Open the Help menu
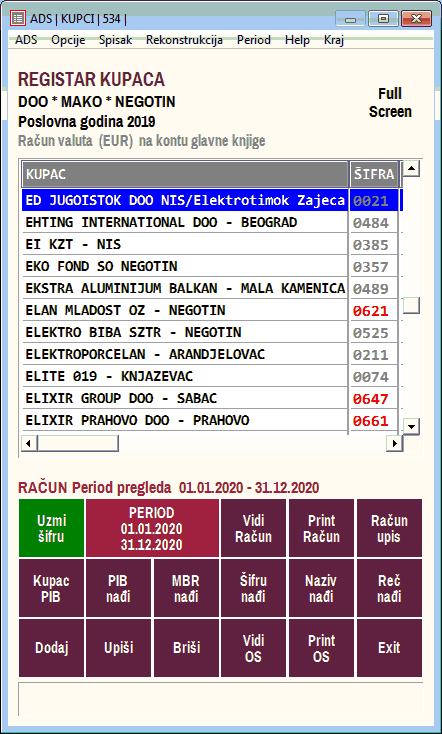 [297, 40]
